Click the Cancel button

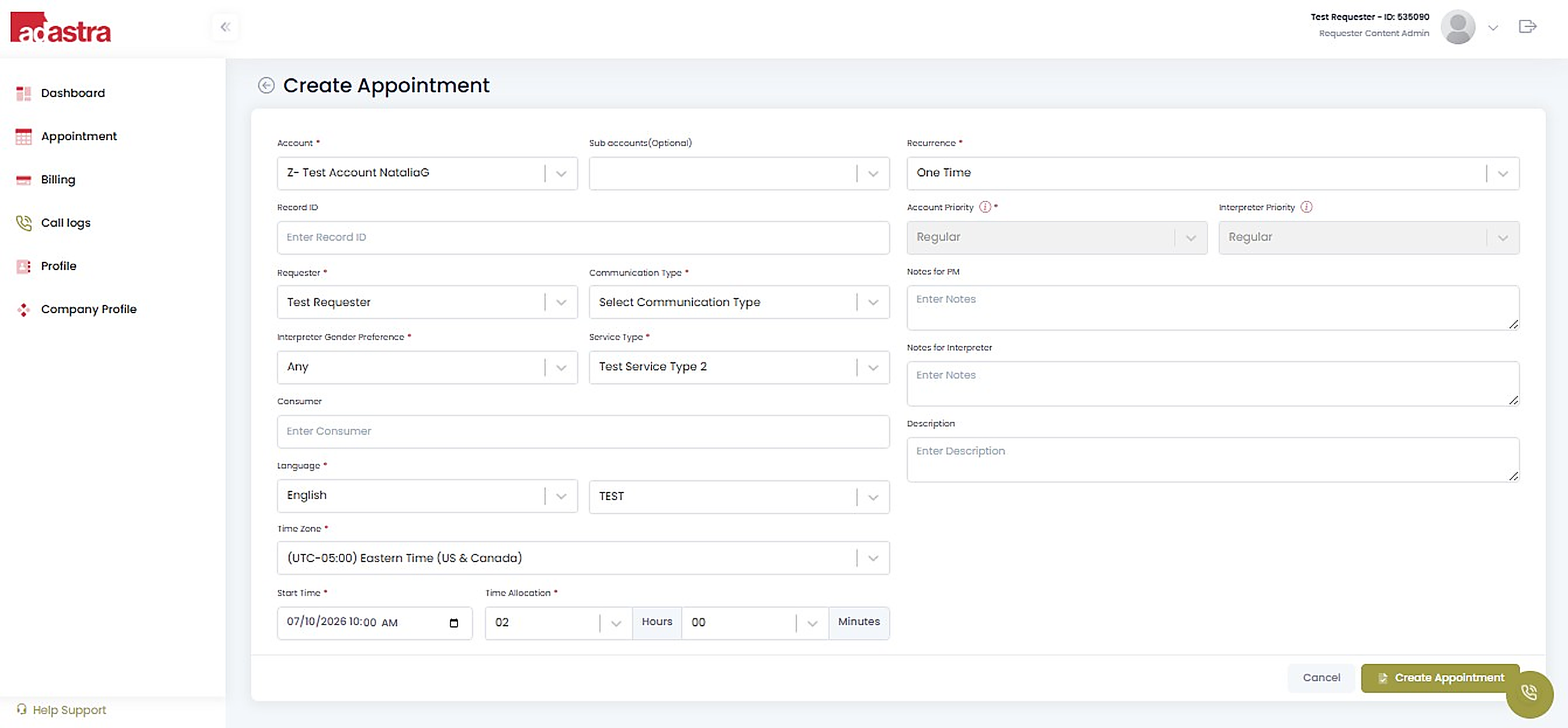pos(1321,678)
